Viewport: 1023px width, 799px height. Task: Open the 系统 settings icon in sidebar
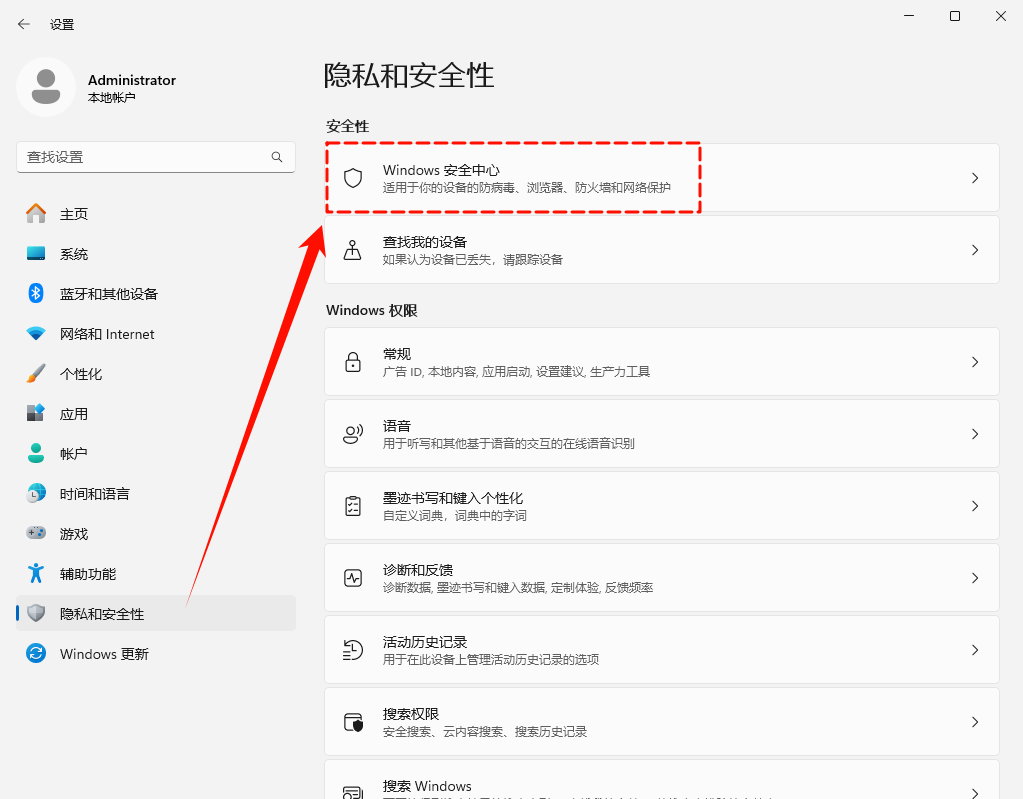(x=34, y=253)
